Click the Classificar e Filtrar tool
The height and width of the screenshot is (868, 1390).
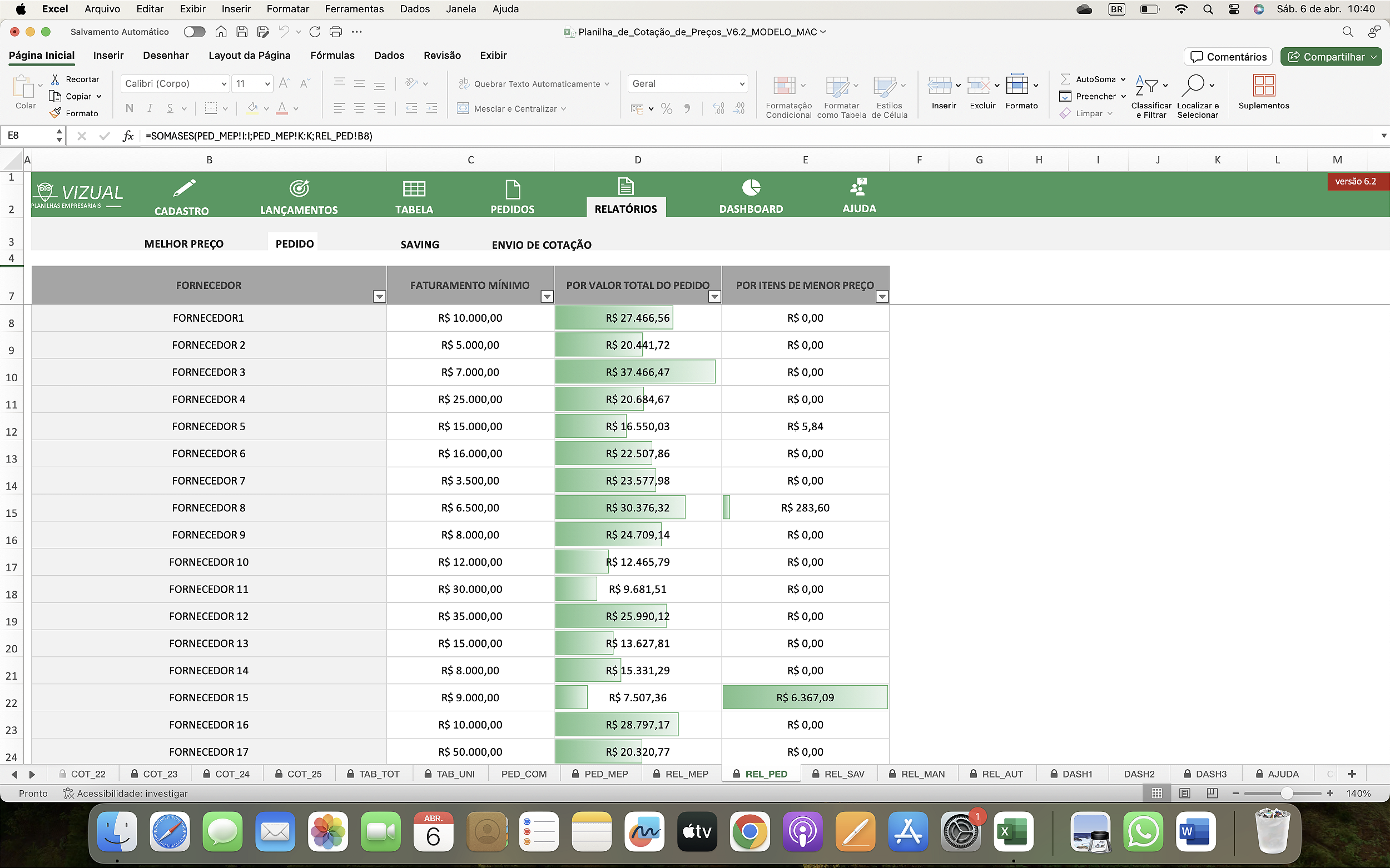[x=1151, y=94]
